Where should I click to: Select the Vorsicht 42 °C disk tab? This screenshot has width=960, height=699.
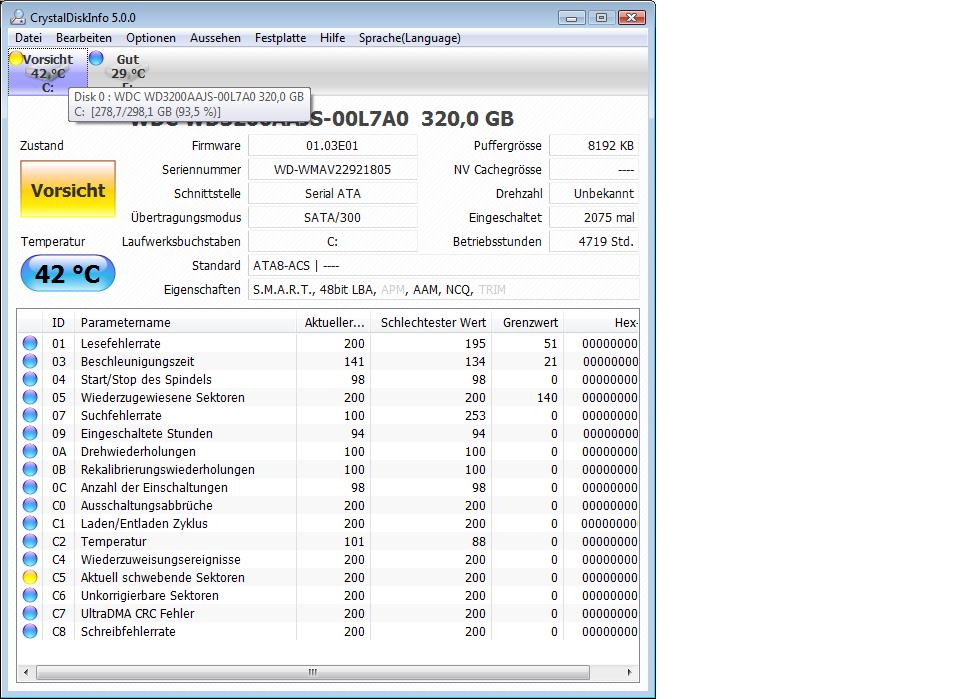coord(48,72)
